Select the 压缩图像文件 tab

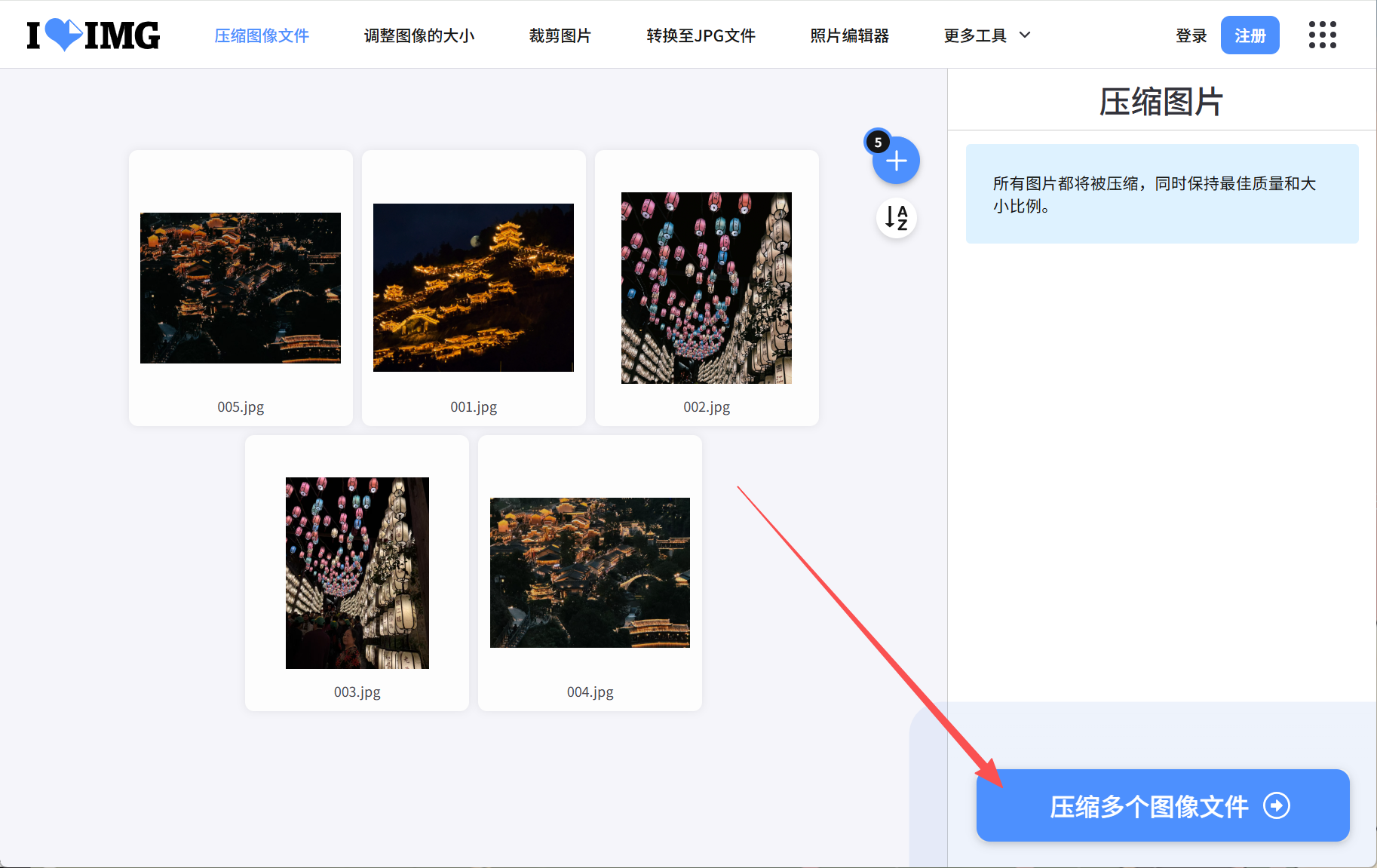pyautogui.click(x=261, y=35)
